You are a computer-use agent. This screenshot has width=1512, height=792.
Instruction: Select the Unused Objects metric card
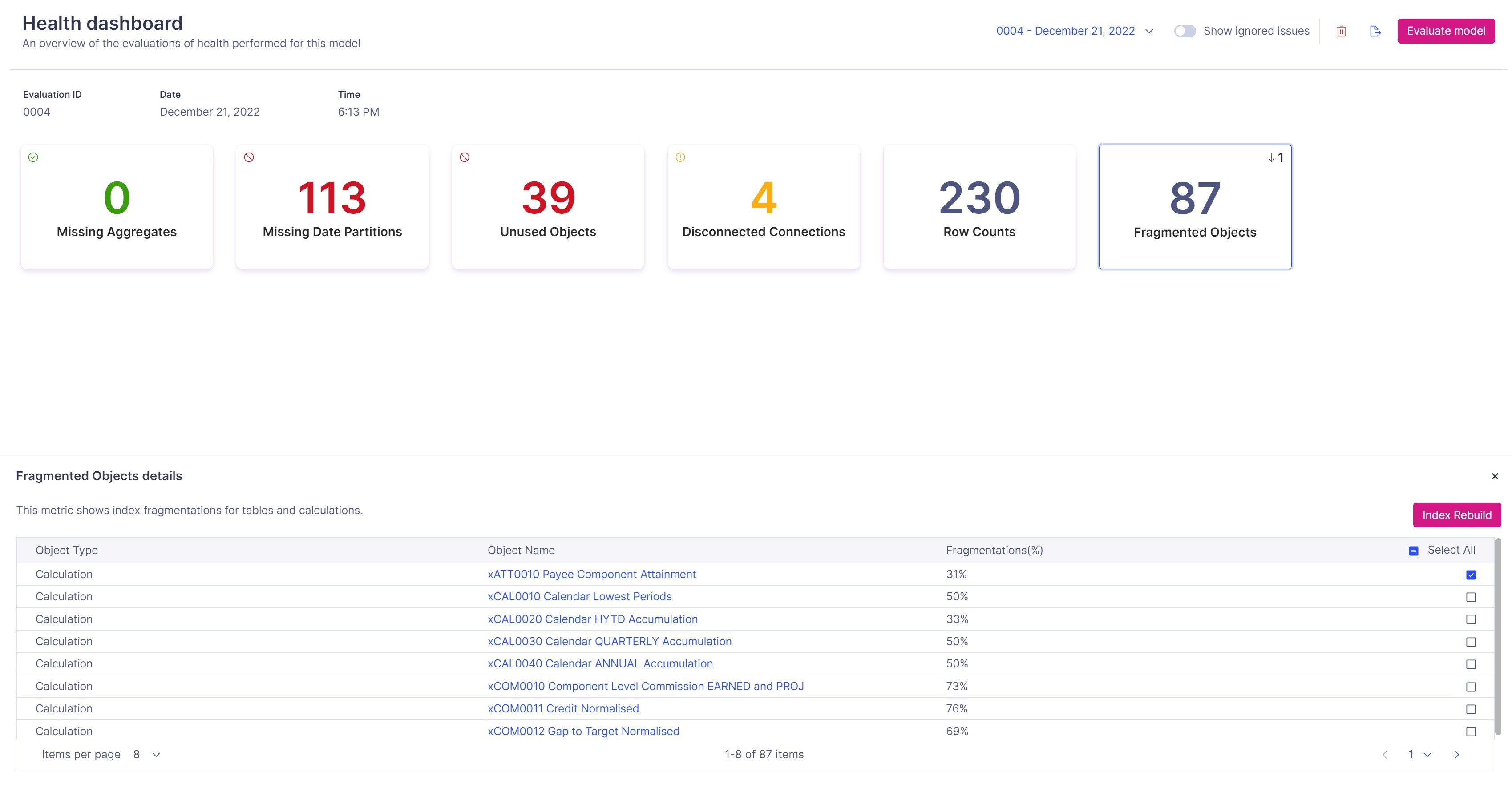pos(548,206)
